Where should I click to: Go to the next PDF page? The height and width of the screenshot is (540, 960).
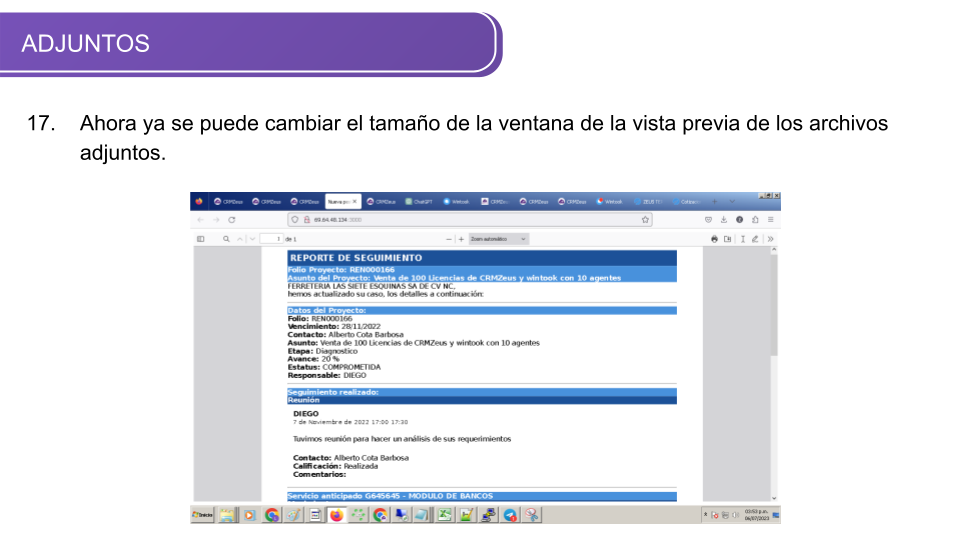(252, 239)
